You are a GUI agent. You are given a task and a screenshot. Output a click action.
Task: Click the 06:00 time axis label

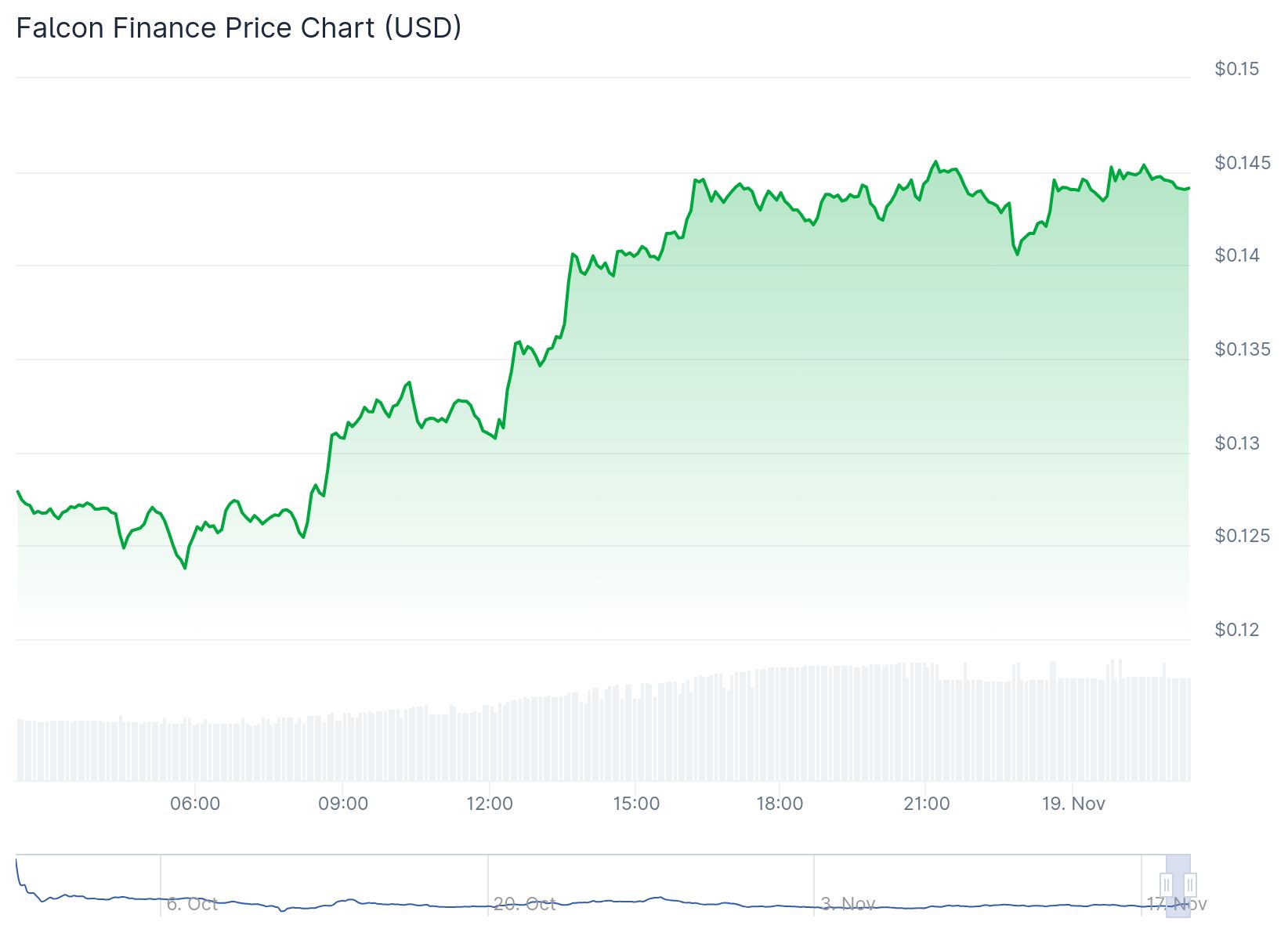coord(195,804)
